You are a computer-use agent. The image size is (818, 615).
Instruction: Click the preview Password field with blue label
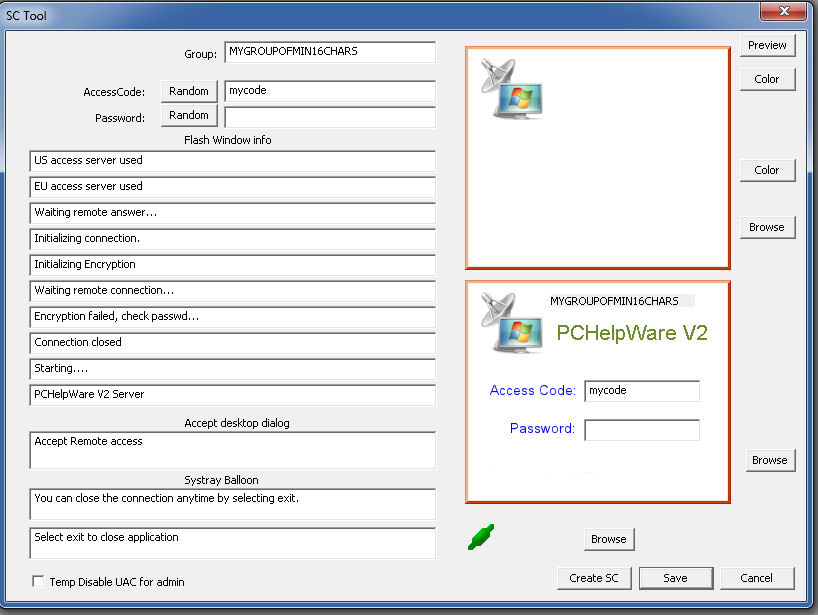pyautogui.click(x=642, y=430)
